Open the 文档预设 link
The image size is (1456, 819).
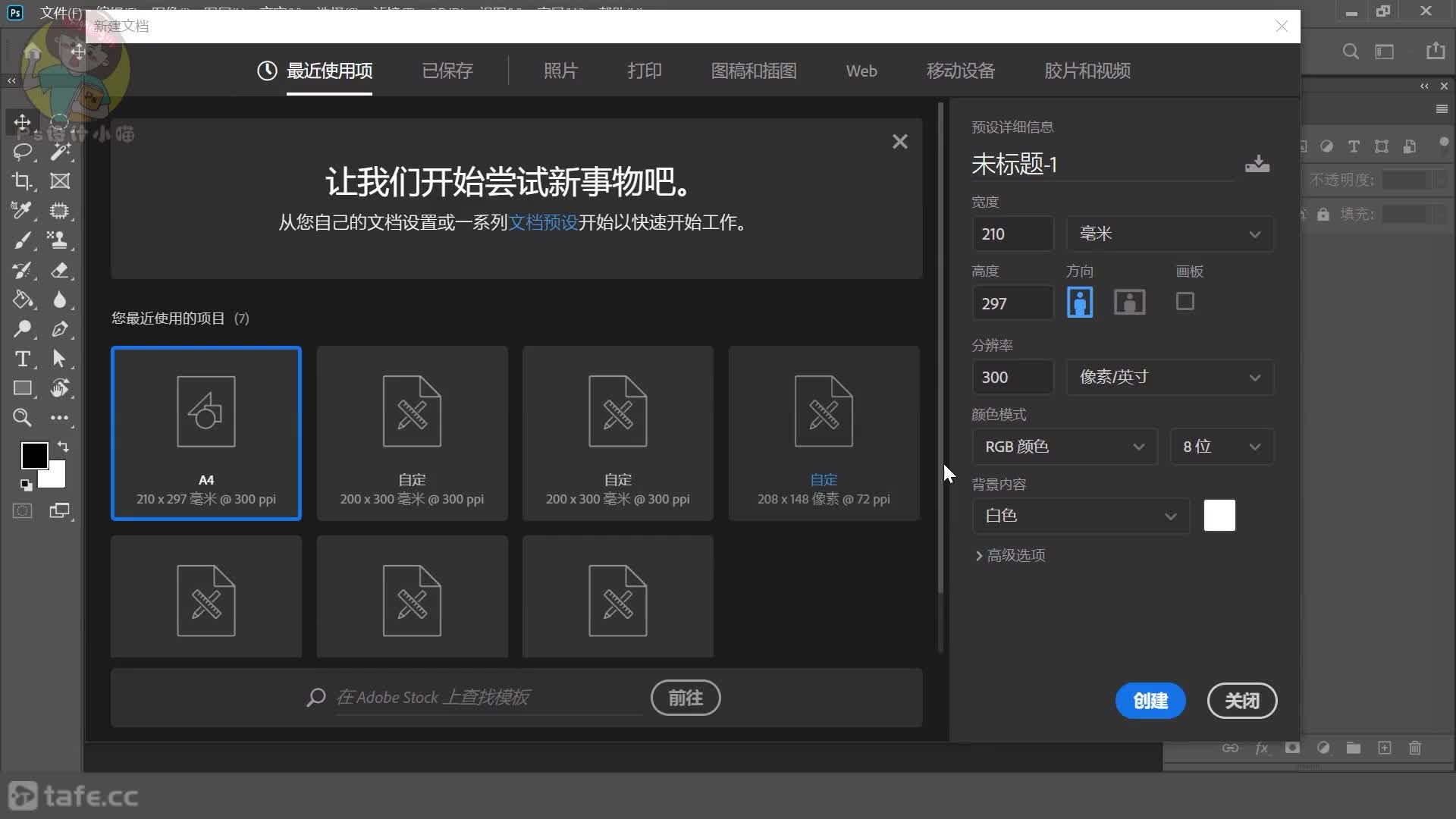(543, 222)
